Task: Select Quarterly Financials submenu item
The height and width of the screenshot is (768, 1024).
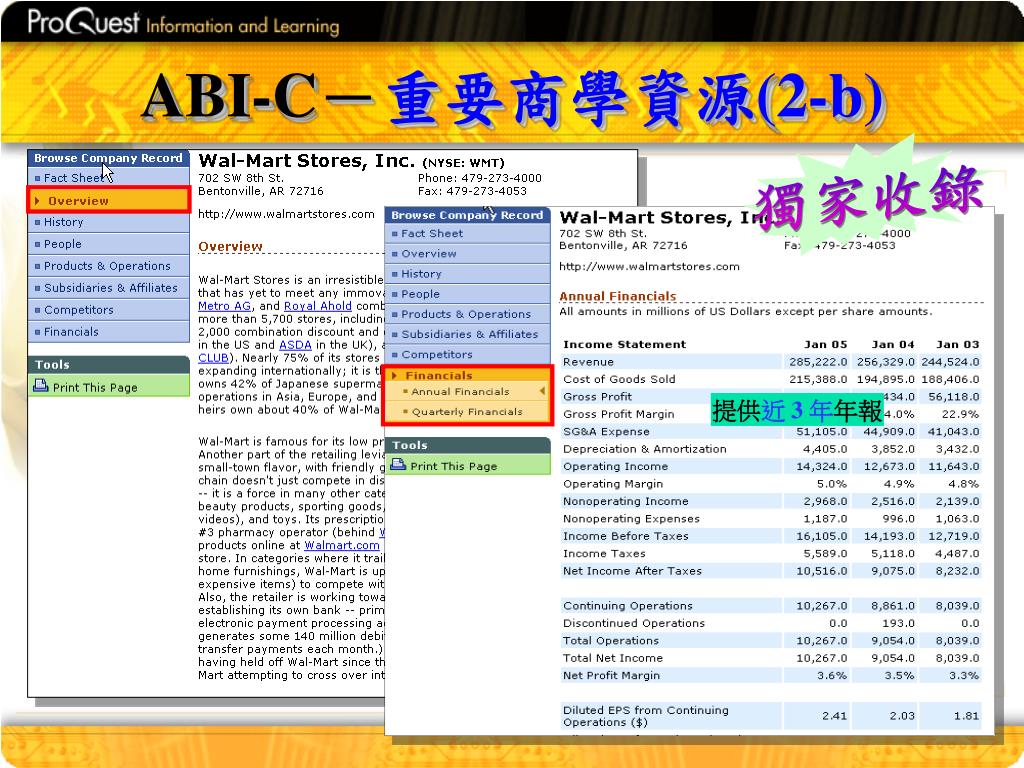Action: point(467,412)
